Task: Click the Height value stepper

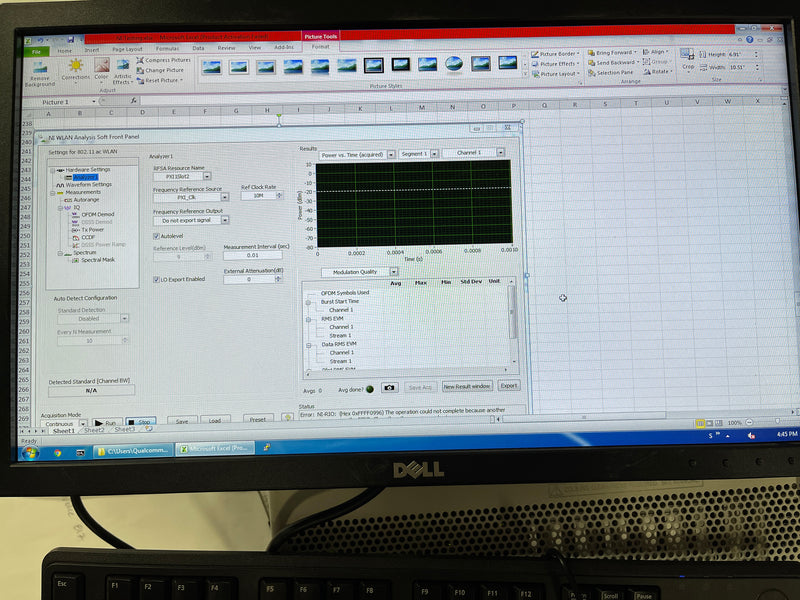Action: point(756,54)
